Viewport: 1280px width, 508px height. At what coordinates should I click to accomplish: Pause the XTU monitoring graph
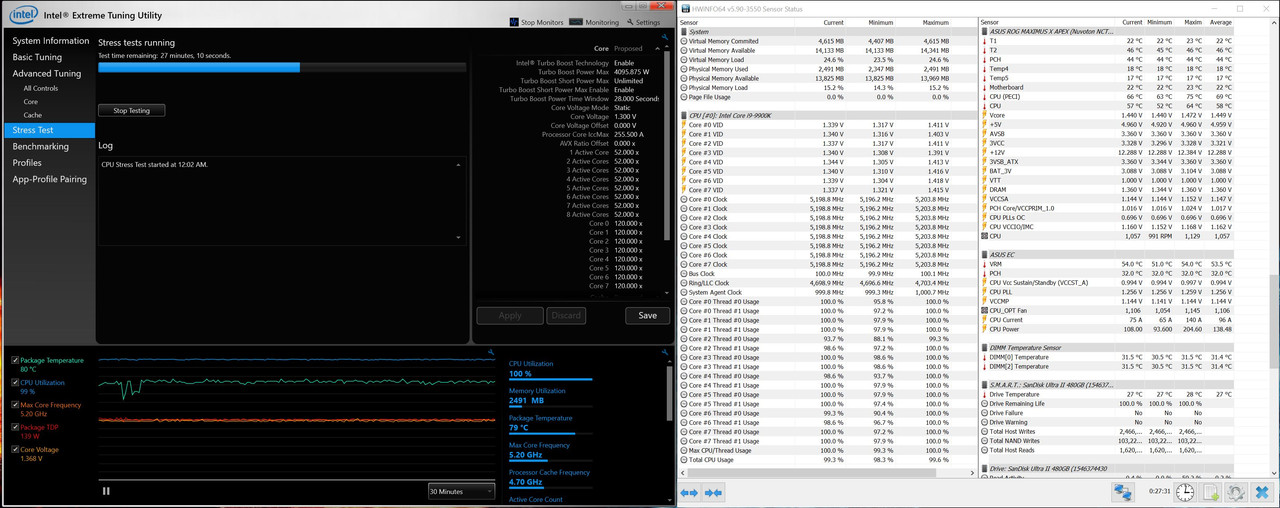point(106,491)
